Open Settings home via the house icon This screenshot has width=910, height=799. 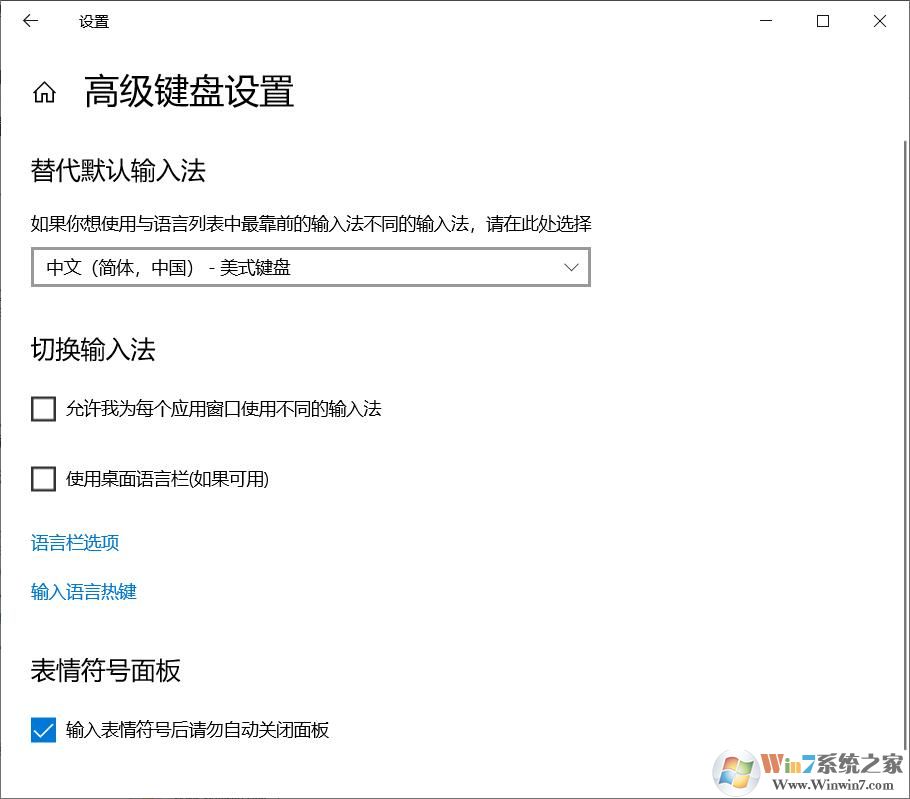pyautogui.click(x=44, y=92)
